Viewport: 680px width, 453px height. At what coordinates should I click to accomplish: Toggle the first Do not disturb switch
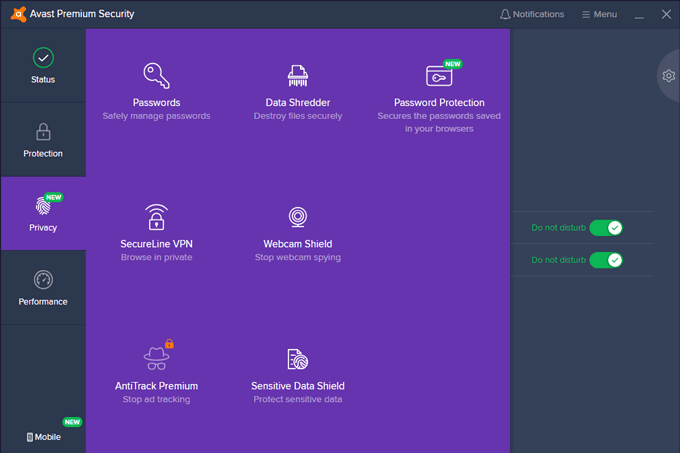point(605,228)
